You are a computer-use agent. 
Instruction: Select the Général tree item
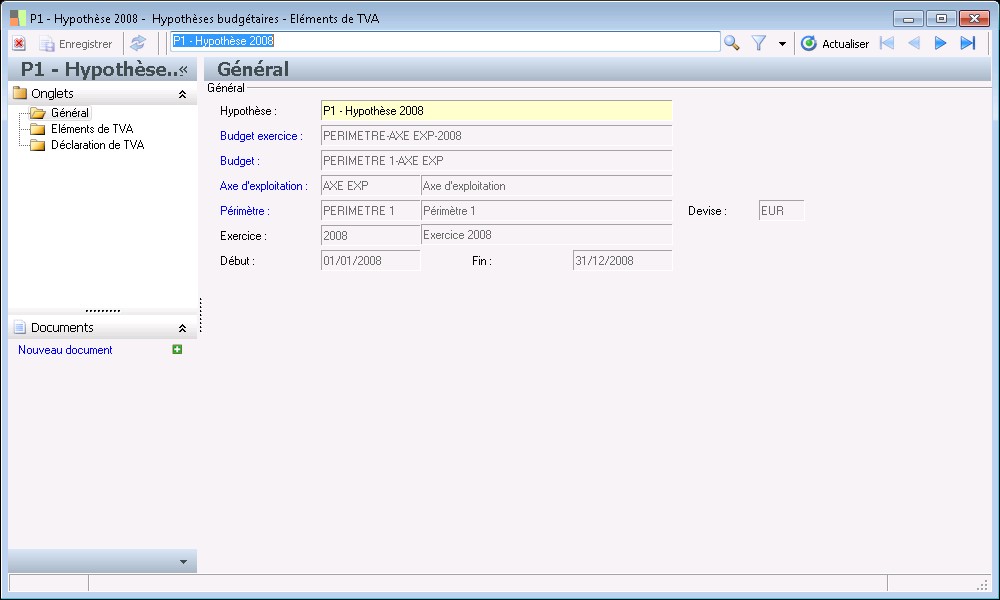[70, 113]
